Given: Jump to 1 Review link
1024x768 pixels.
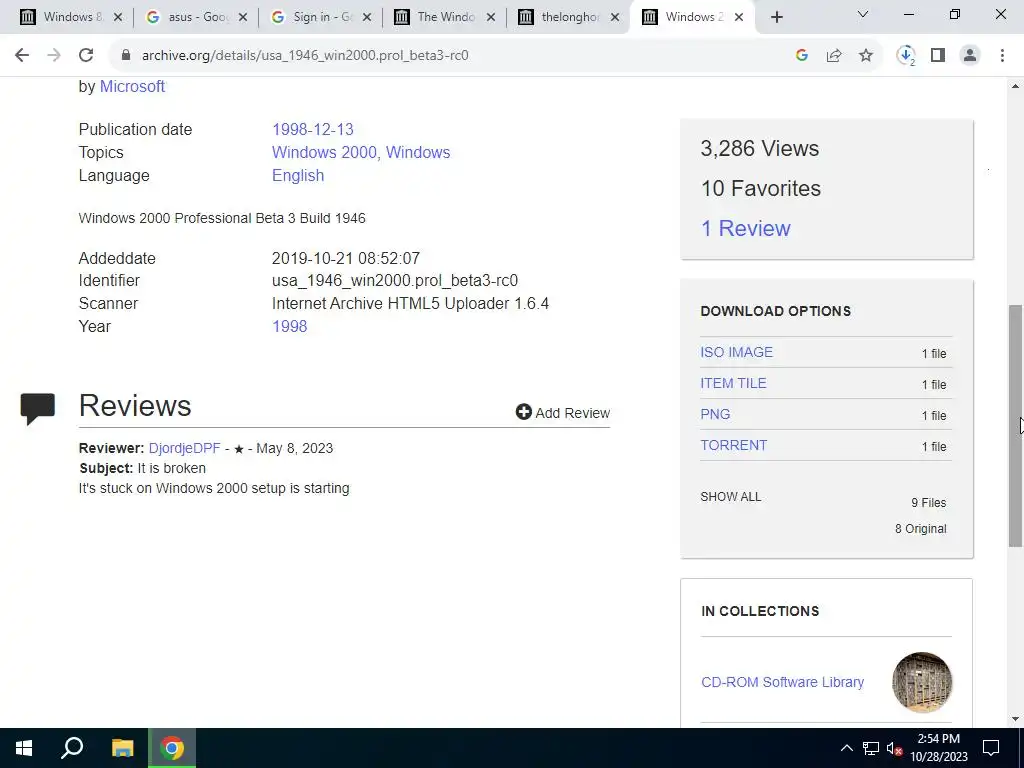Looking at the screenshot, I should pos(745,229).
